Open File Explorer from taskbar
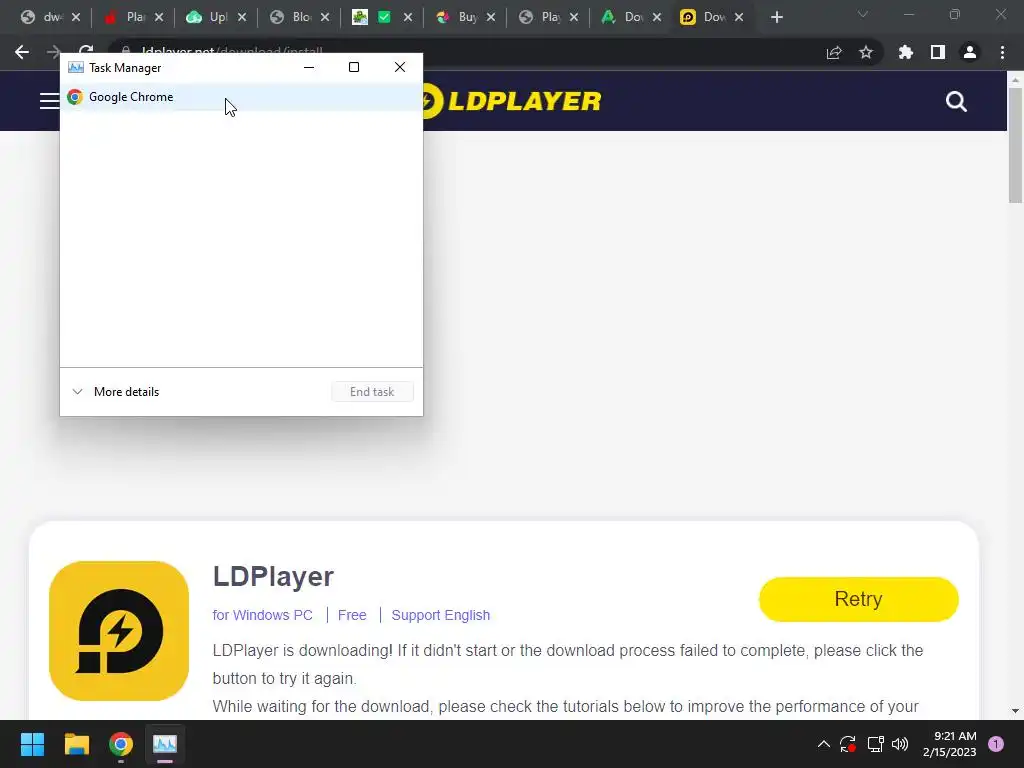This screenshot has height=768, width=1024. click(x=76, y=744)
